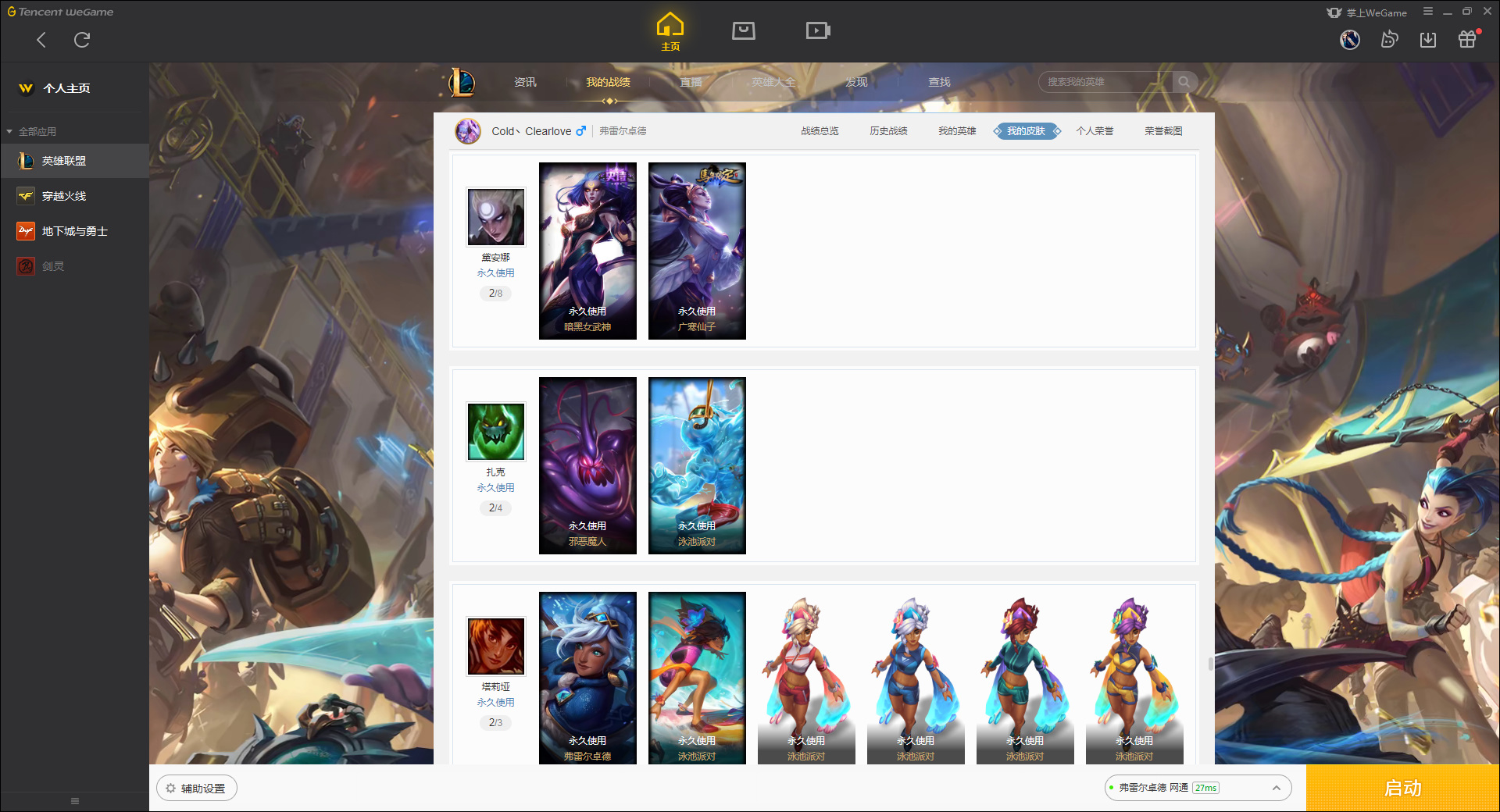Open 辅助设置 settings button
The height and width of the screenshot is (812, 1500).
pos(197,788)
